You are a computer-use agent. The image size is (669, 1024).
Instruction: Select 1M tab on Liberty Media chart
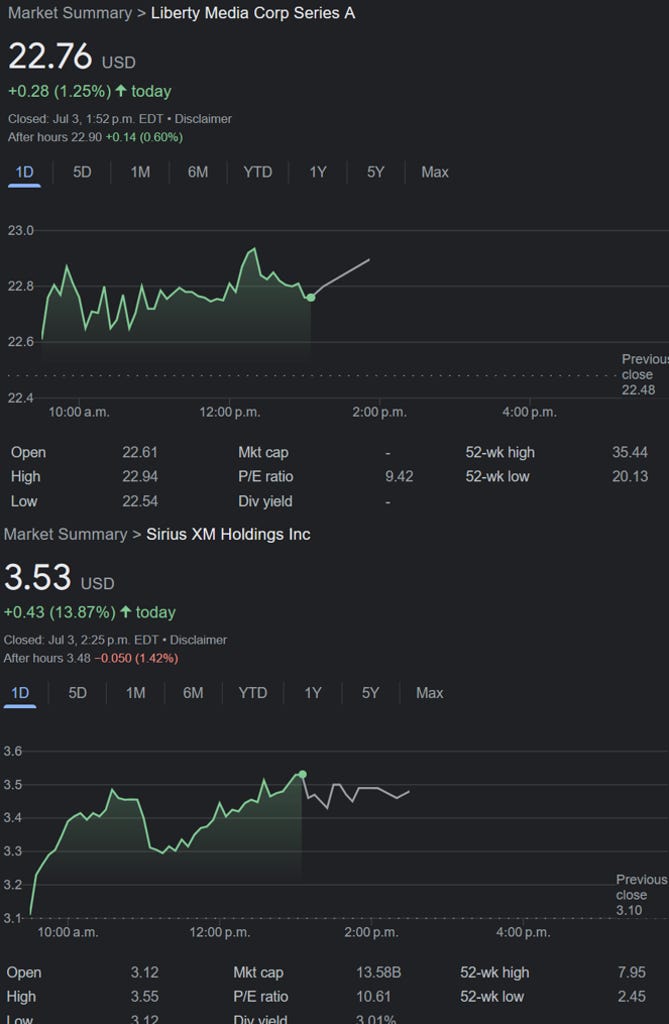(140, 172)
